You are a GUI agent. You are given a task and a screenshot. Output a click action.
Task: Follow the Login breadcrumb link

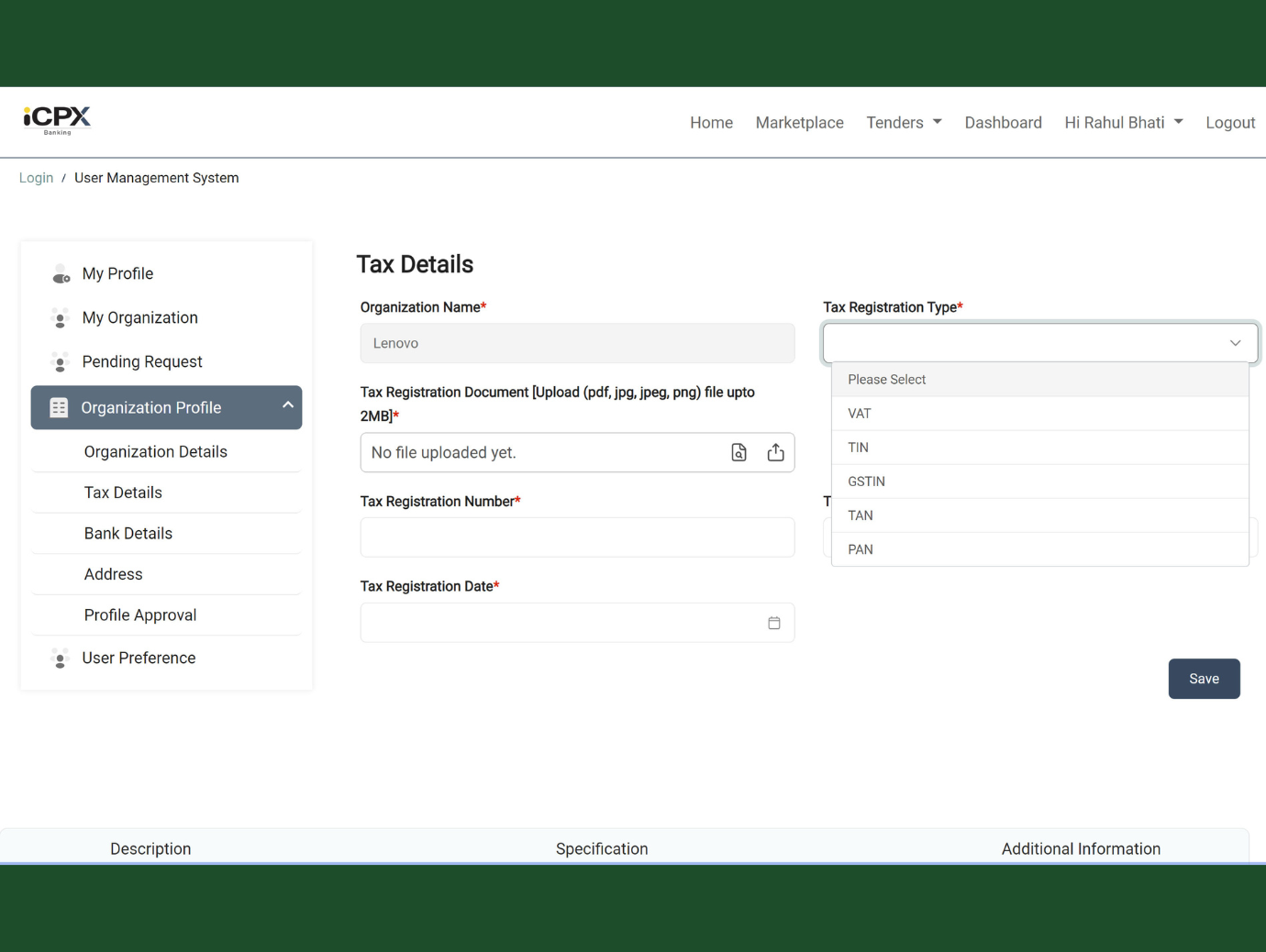(36, 178)
